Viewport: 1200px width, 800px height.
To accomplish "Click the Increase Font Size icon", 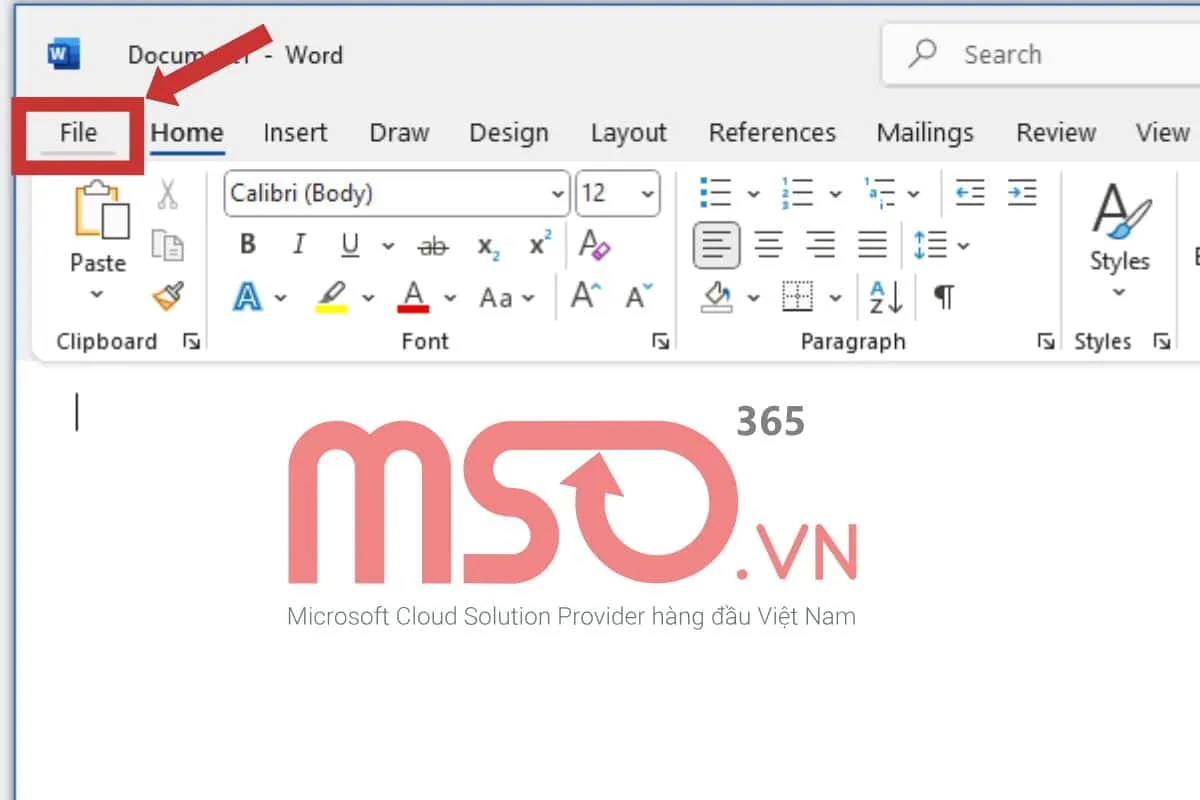I will 585,293.
